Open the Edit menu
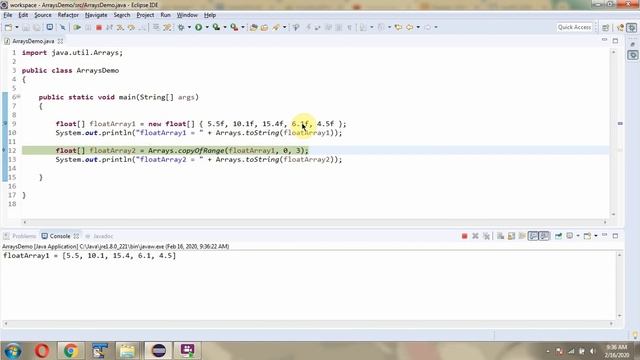 pyautogui.click(x=23, y=15)
